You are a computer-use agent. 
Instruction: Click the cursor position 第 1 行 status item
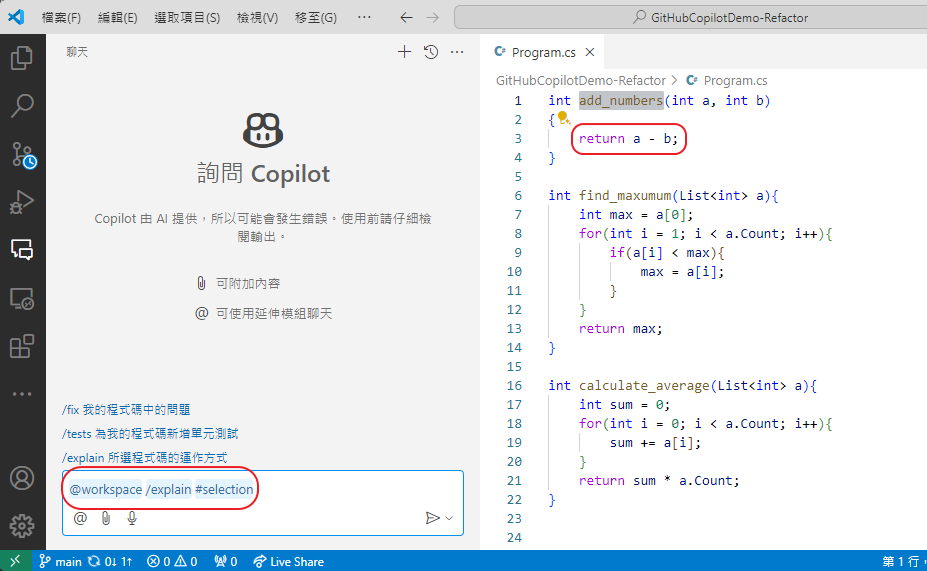click(903, 562)
